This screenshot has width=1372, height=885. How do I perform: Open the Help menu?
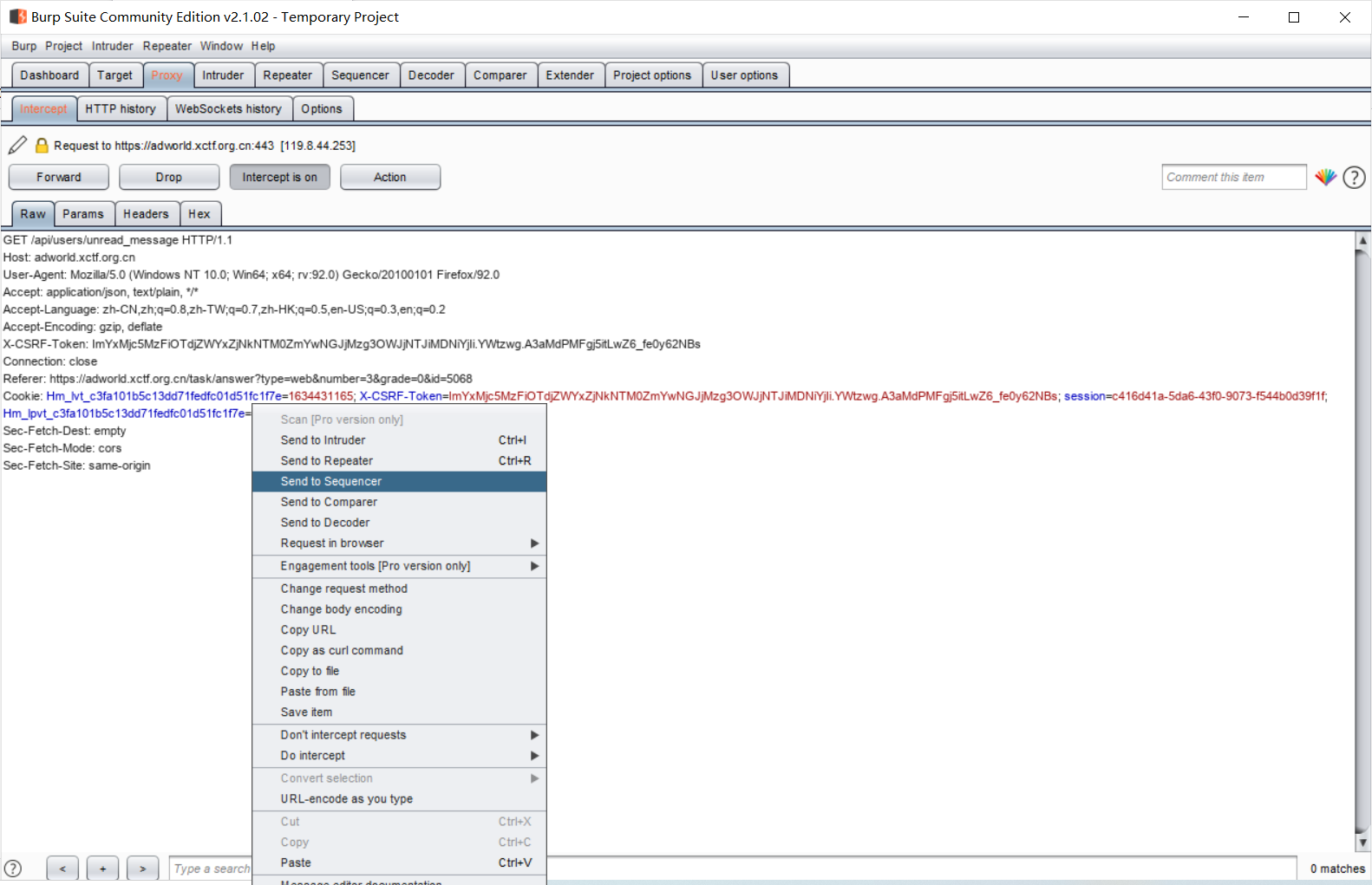(x=264, y=46)
